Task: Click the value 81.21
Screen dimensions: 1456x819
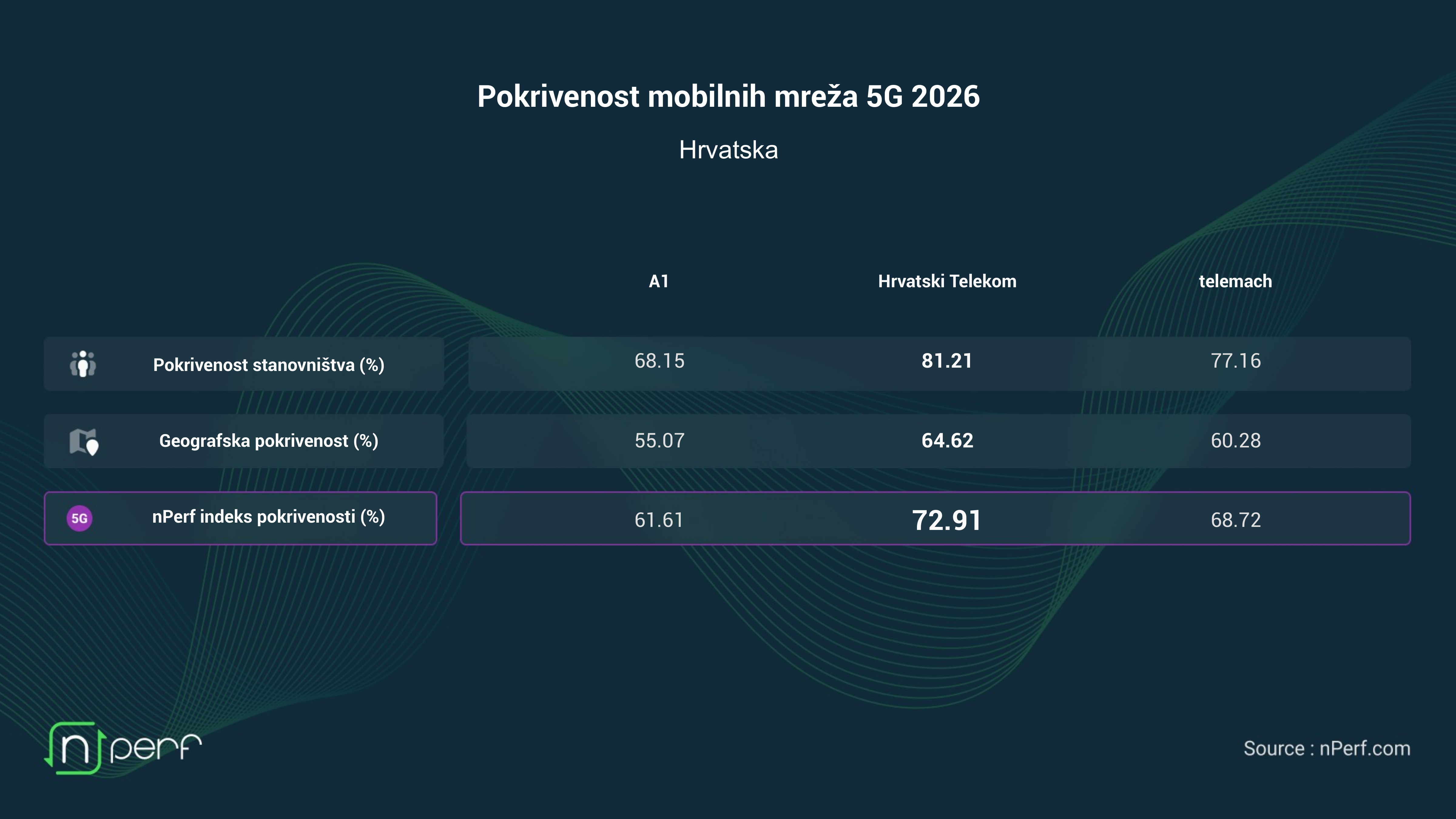Action: (947, 361)
